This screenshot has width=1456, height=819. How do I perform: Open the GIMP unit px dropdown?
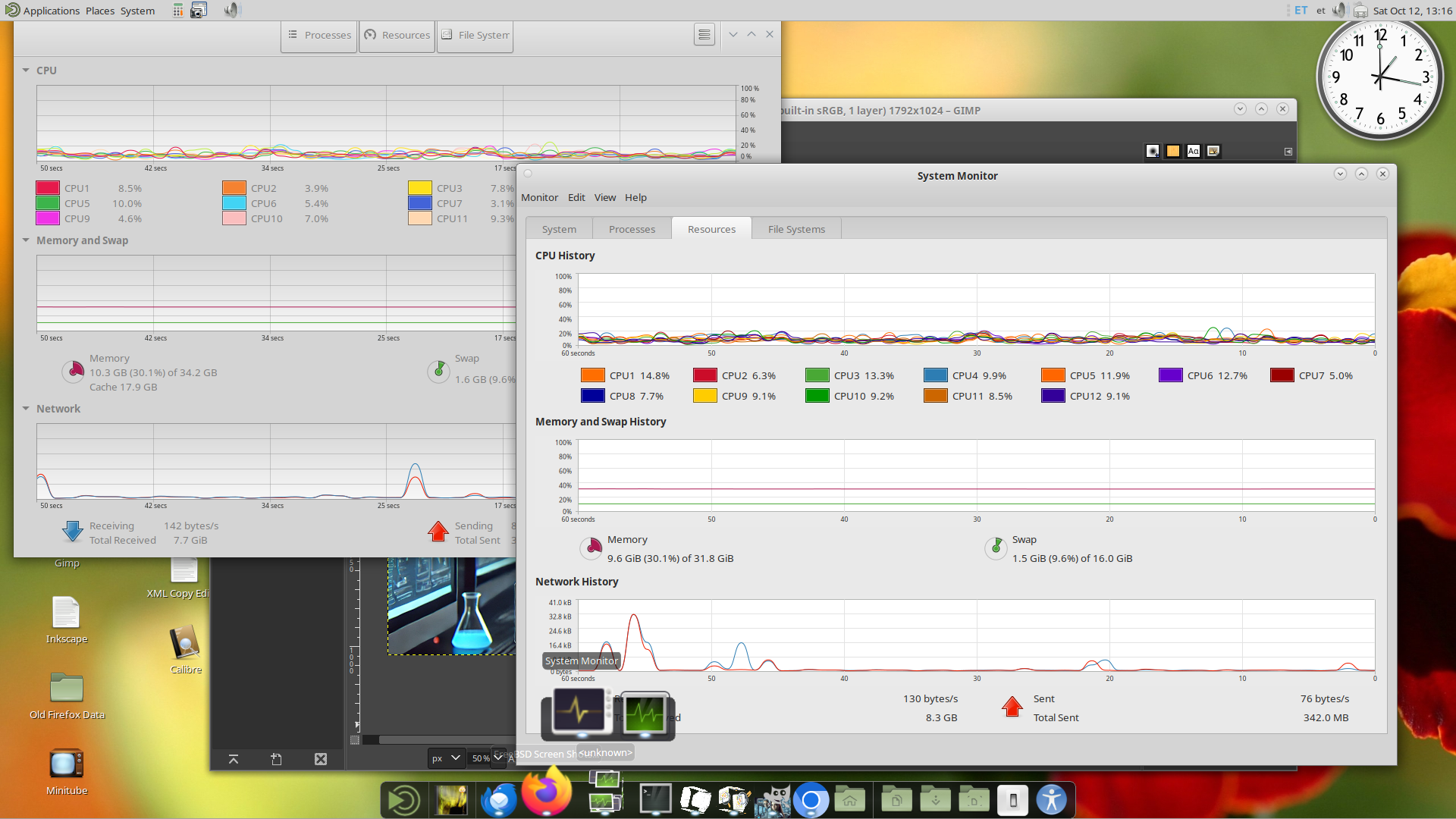tap(446, 758)
